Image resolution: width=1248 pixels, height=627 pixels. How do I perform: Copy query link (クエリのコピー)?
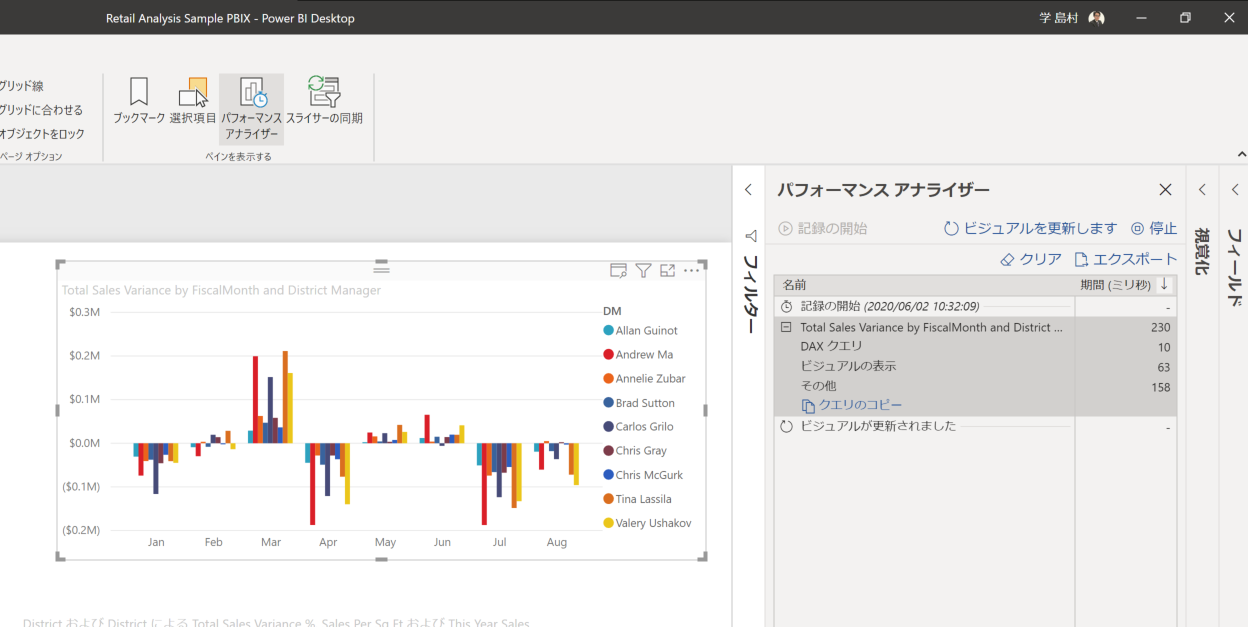pyautogui.click(x=852, y=405)
